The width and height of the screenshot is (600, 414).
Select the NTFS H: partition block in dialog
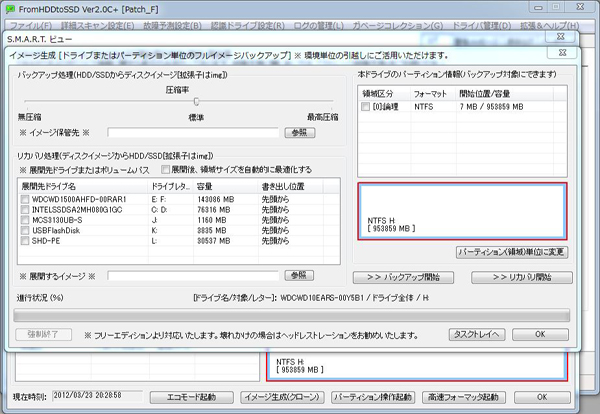point(462,211)
